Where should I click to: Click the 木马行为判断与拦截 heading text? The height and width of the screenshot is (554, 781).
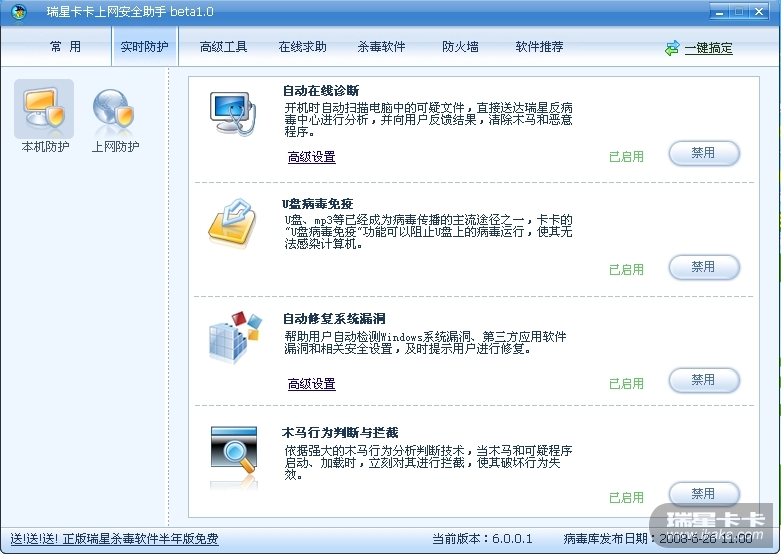coord(340,432)
